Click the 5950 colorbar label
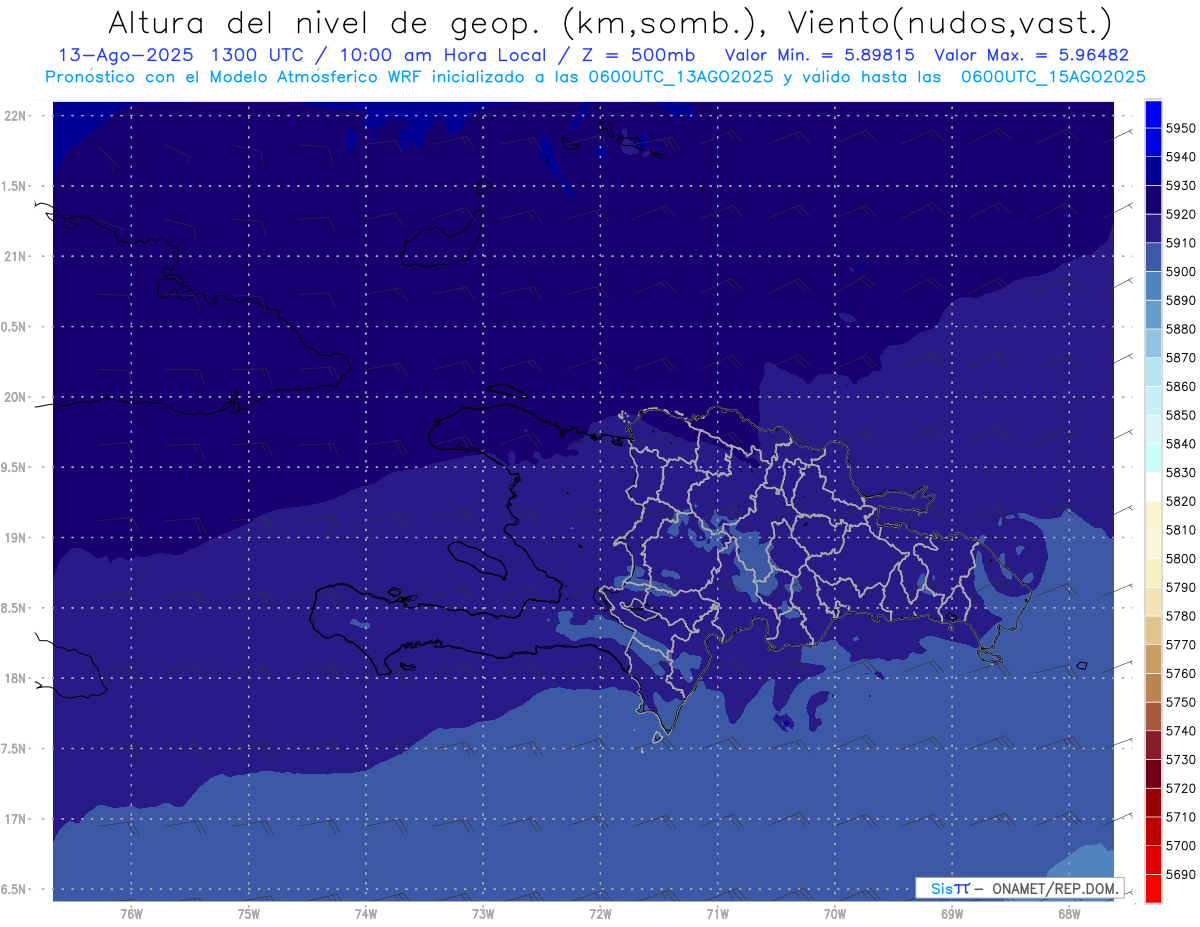 pyautogui.click(x=1180, y=128)
